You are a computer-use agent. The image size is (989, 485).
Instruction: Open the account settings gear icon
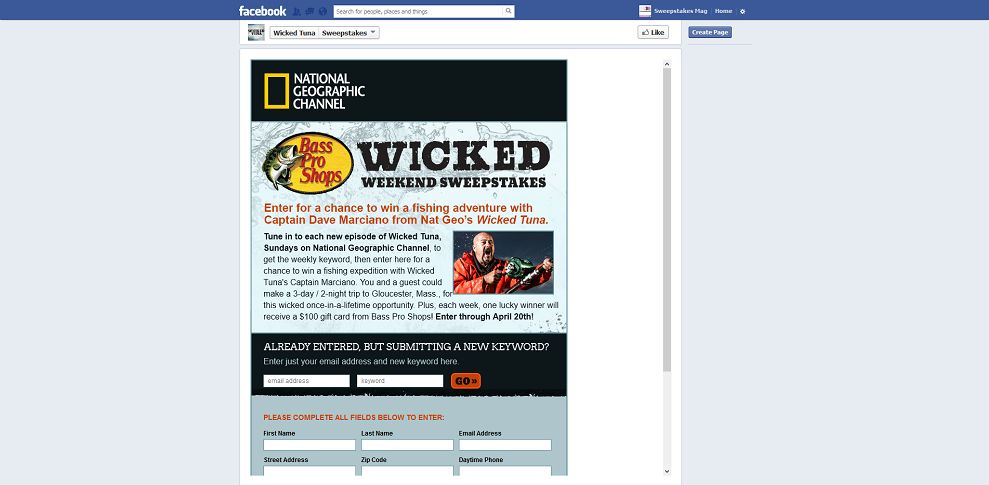[742, 11]
